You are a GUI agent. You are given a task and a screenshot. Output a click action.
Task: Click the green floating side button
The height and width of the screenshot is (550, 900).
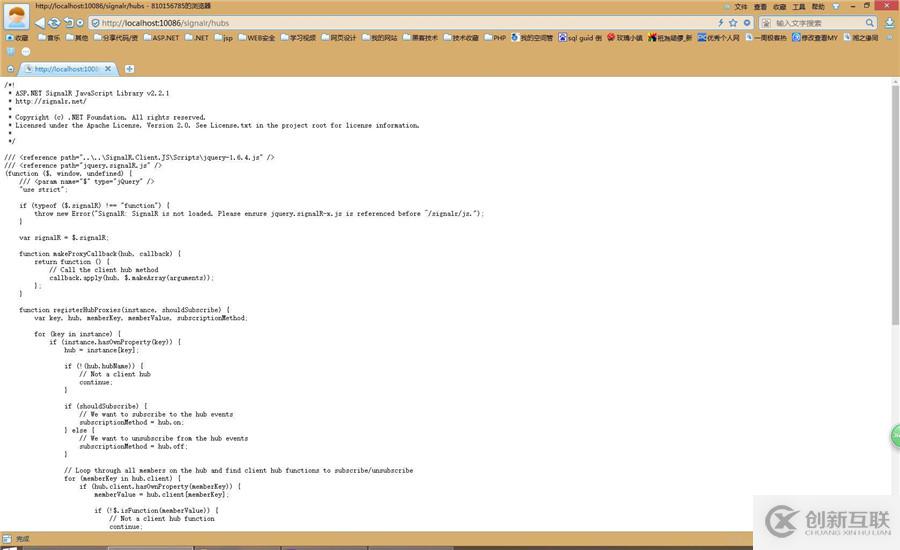[895, 436]
